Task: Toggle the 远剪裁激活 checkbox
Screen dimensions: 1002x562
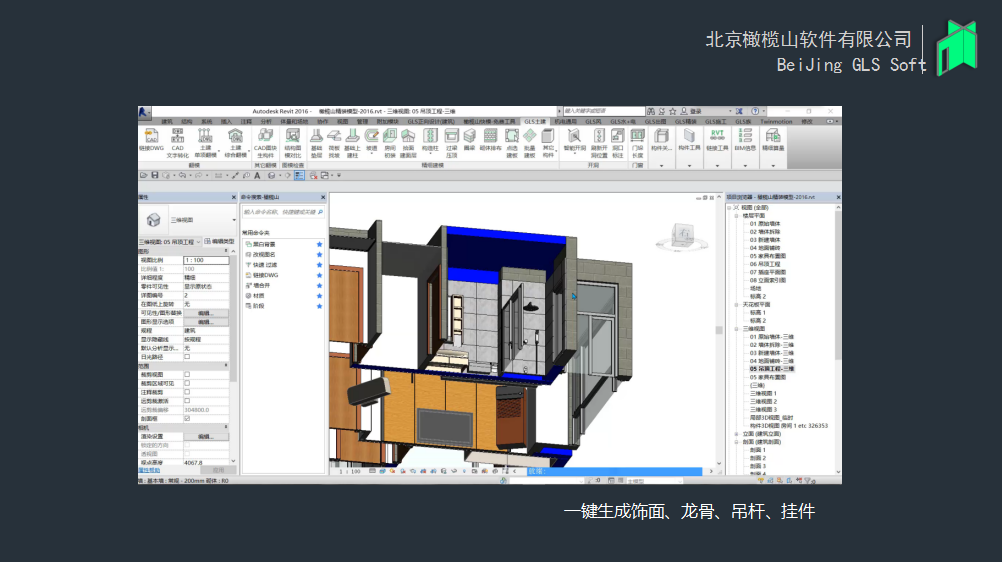Action: pos(187,401)
